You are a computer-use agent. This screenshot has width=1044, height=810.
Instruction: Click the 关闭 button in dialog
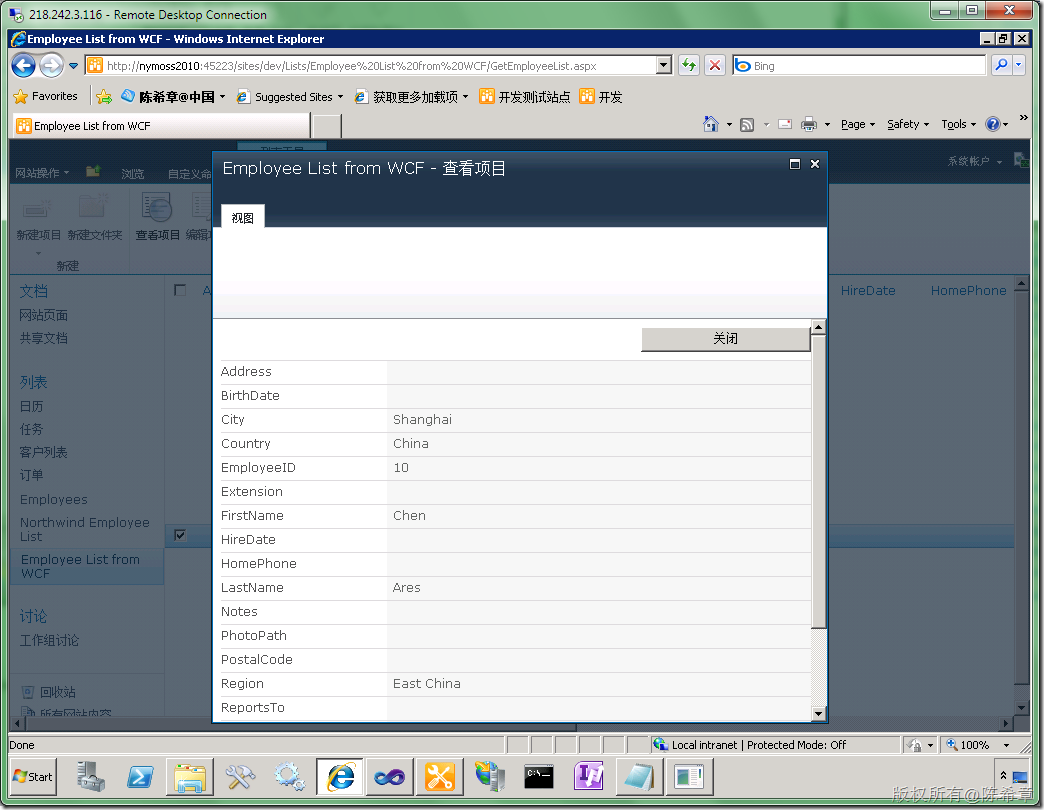[725, 339]
